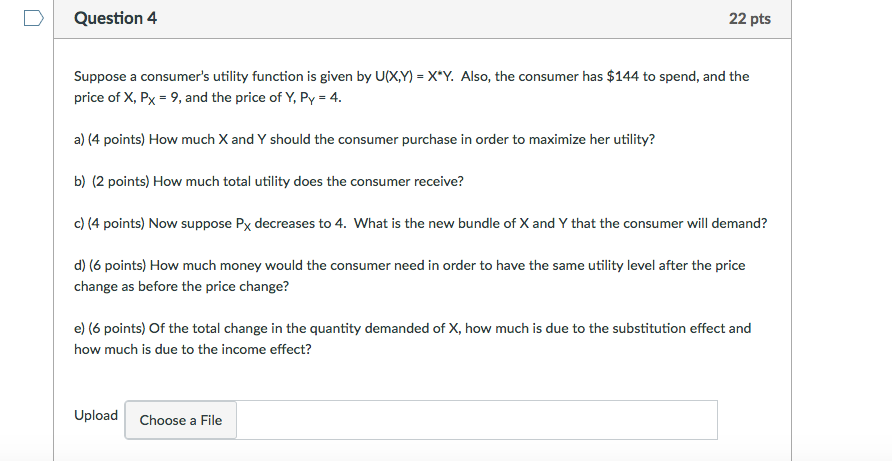Screen dimensions: 892x461
Task: Click '(6 points)' in part d
Action: pyautogui.click(x=117, y=265)
